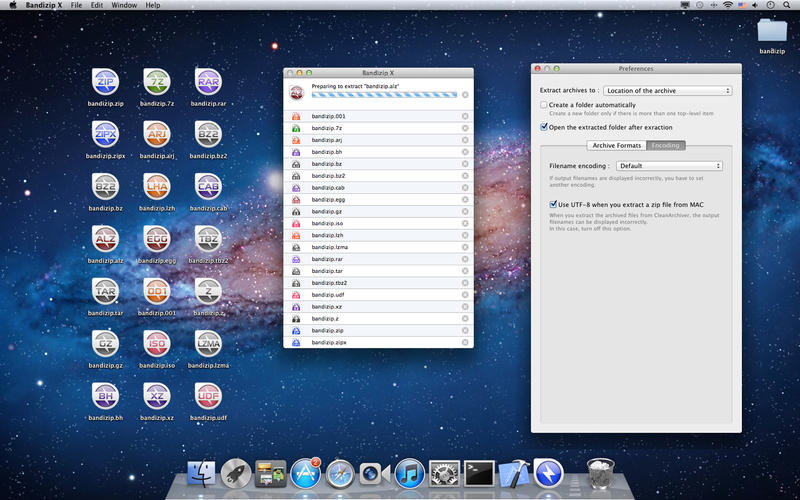
Task: Open the File menu
Action: pos(76,5)
